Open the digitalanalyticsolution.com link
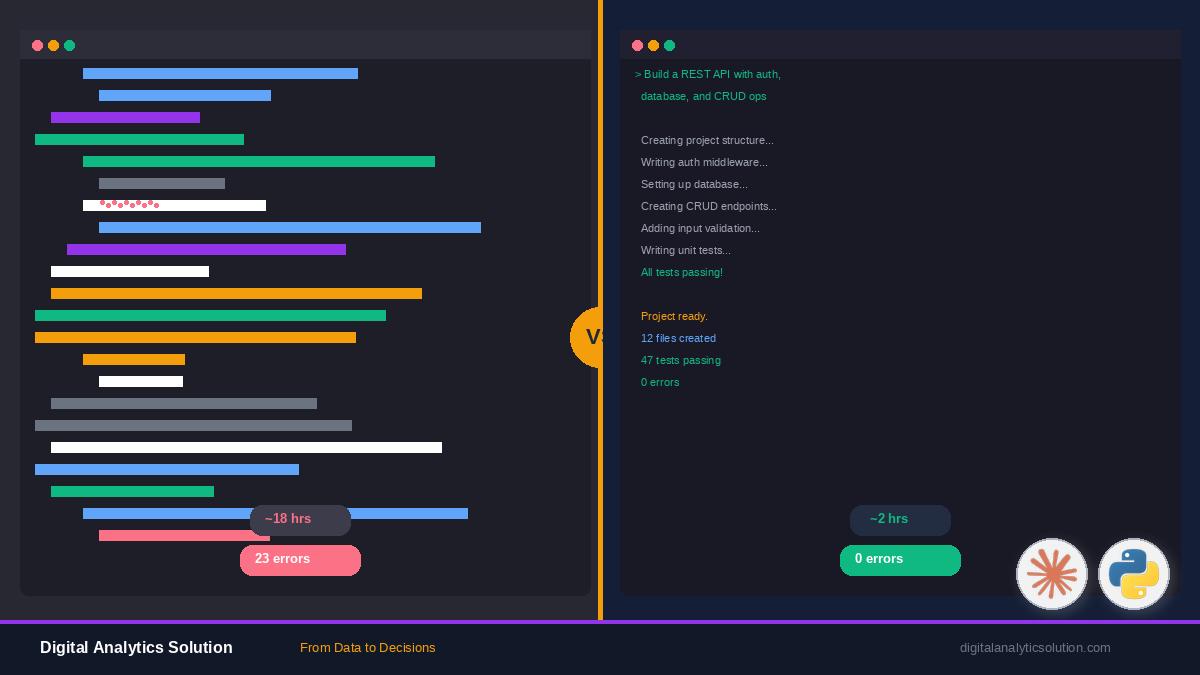Screen dimensions: 1200x675 1035,648
